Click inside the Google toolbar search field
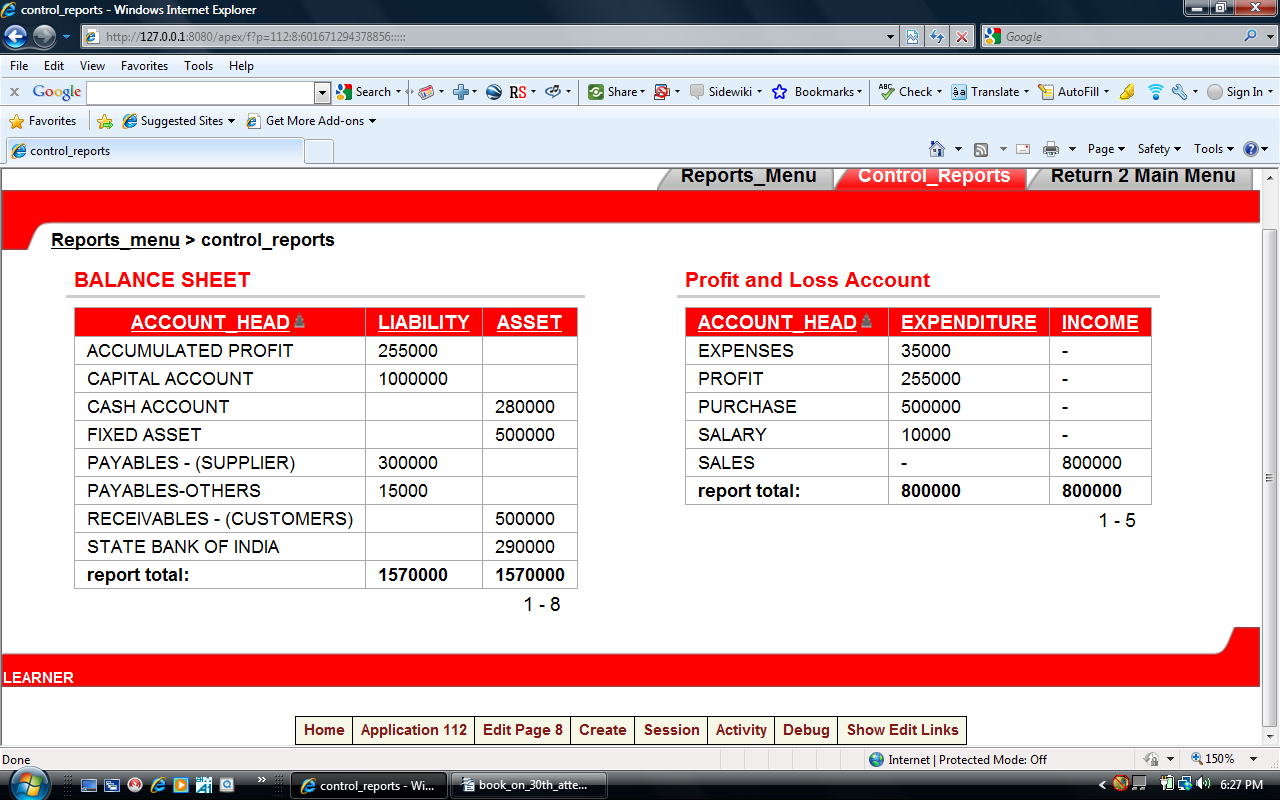Screen dimensions: 1280x800 pyautogui.click(x=200, y=92)
